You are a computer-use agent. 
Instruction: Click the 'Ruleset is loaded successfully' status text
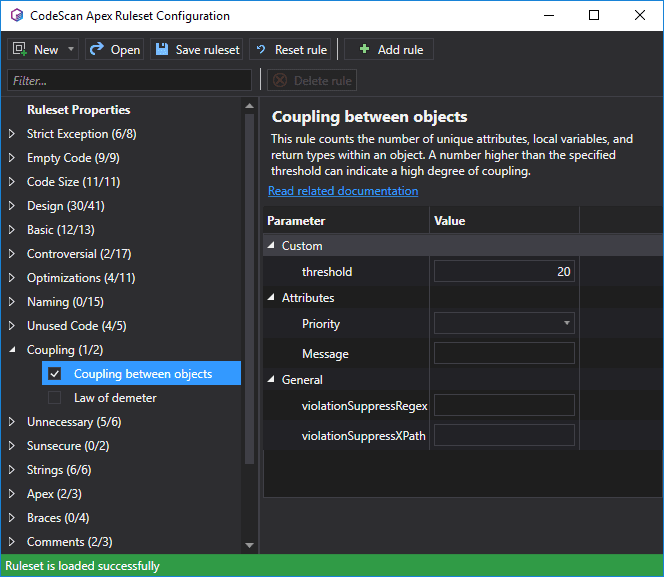[x=83, y=566]
